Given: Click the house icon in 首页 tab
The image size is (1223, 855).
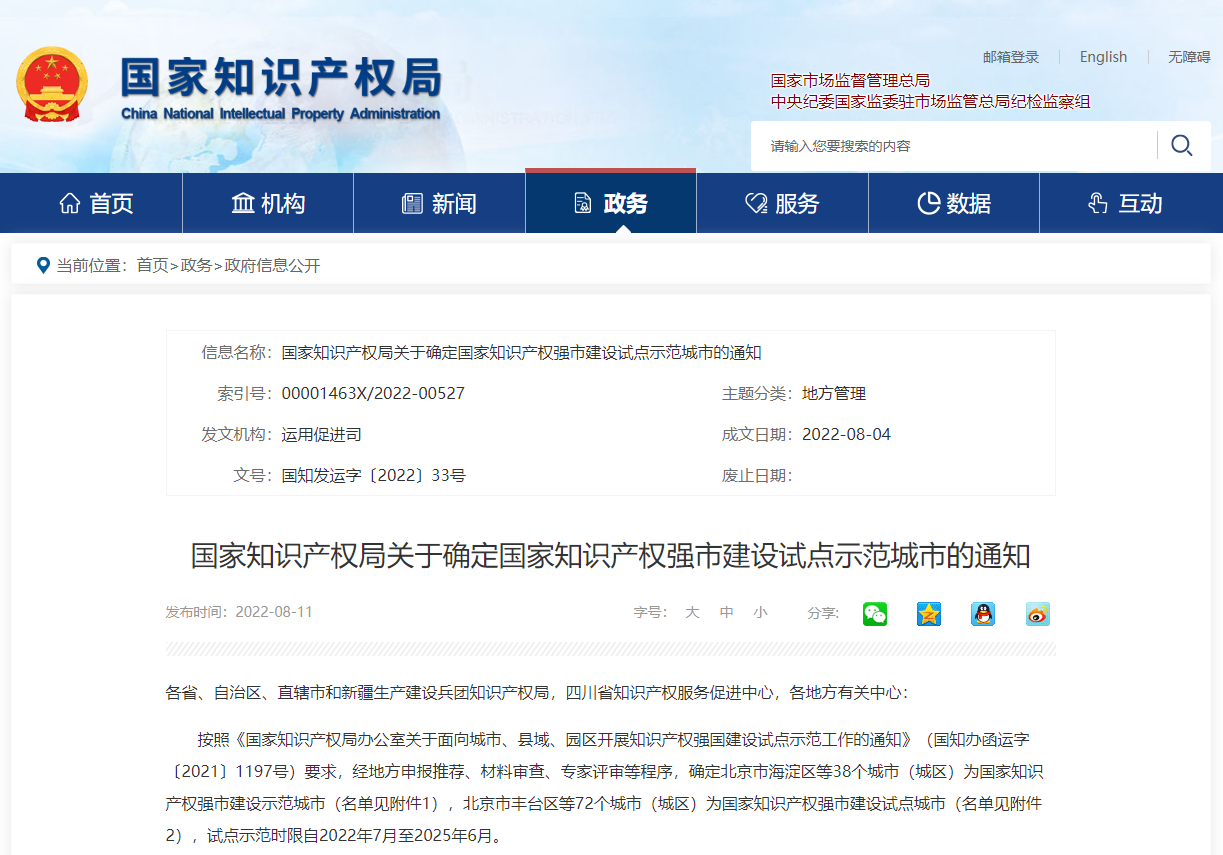Looking at the screenshot, I should (x=70, y=204).
